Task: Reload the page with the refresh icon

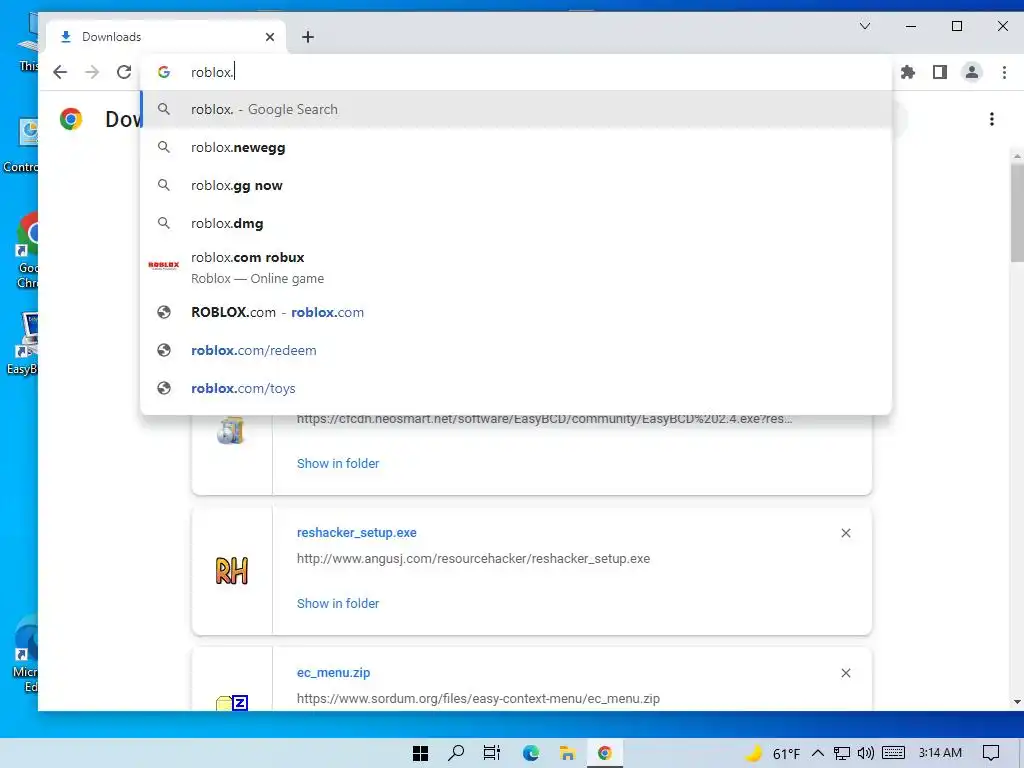Action: 124,72
